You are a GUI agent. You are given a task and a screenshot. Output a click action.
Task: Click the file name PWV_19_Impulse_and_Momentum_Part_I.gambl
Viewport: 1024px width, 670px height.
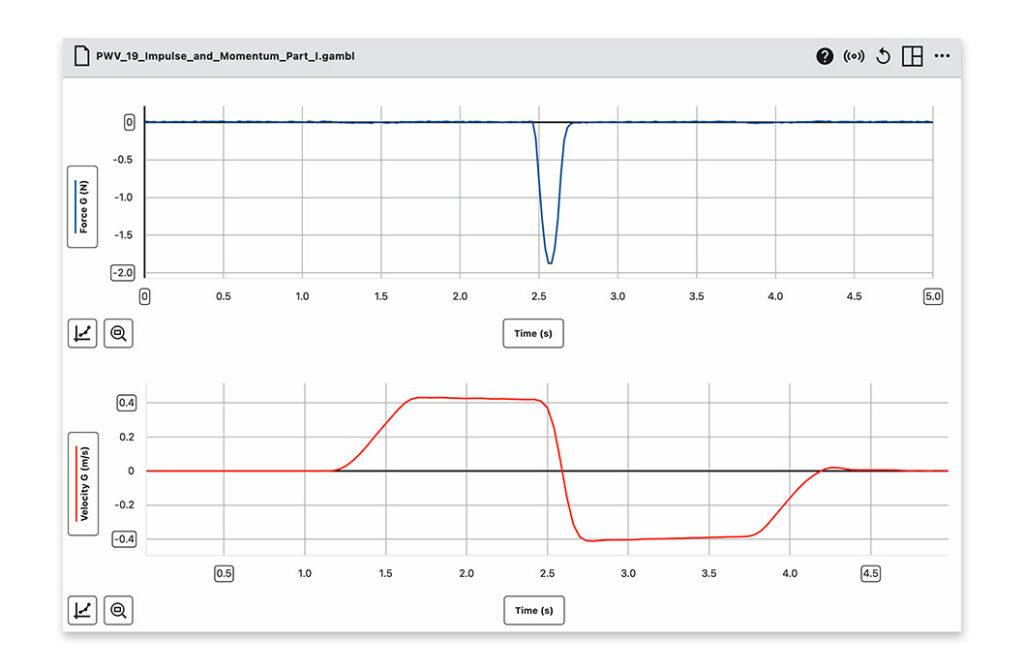coord(225,56)
